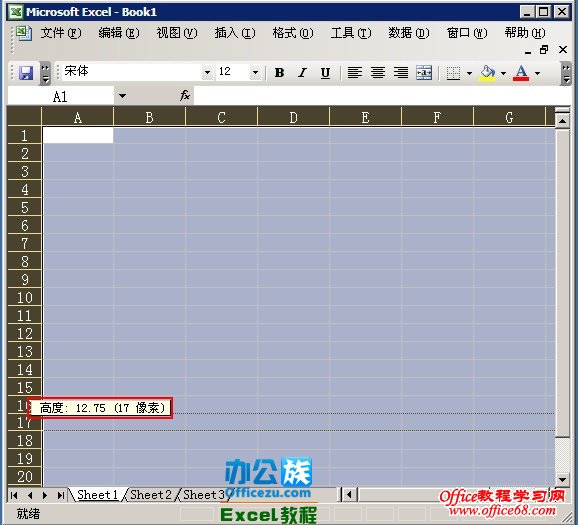This screenshot has height=525, width=578.
Task: Open the 文件(F) menu
Action: 61,33
